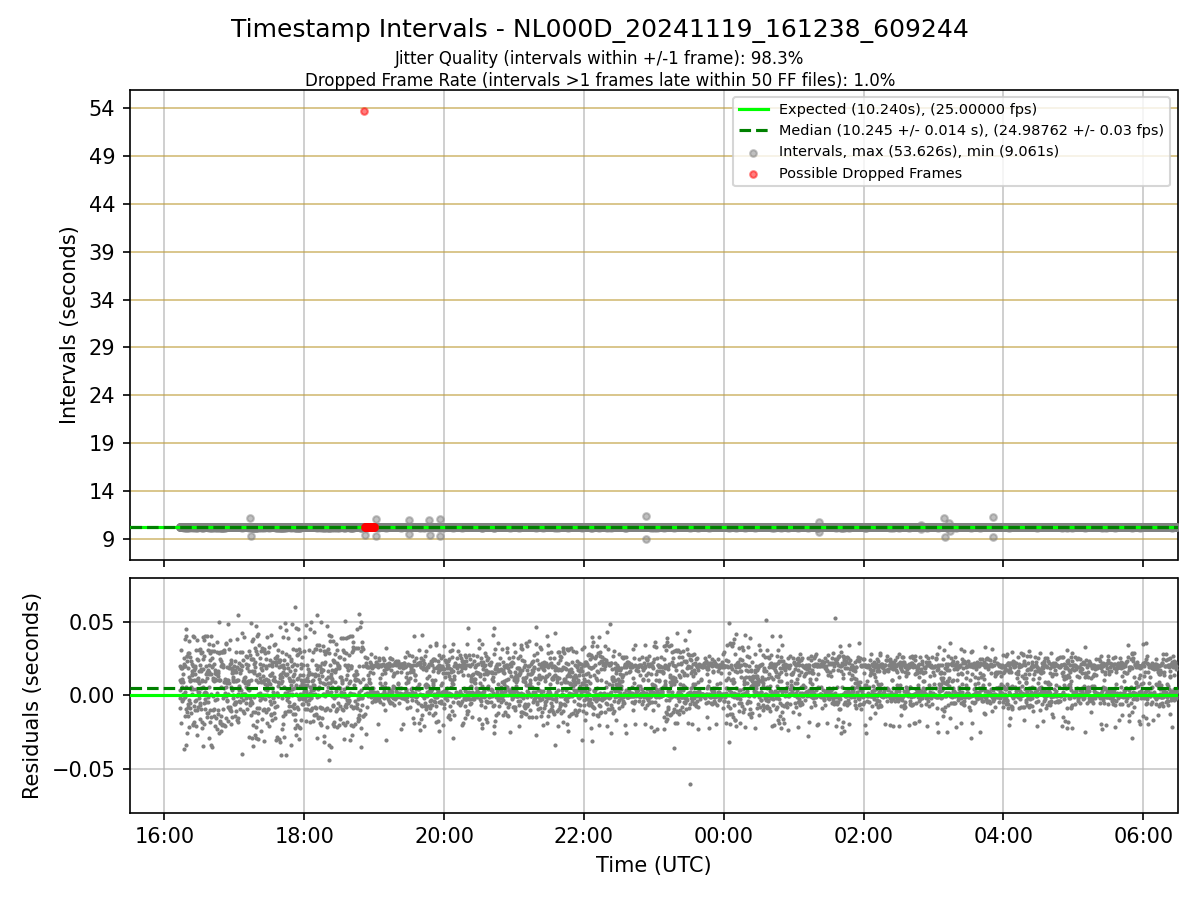
Task: Click the '22:00' x-axis tick label
Action: coord(584,834)
